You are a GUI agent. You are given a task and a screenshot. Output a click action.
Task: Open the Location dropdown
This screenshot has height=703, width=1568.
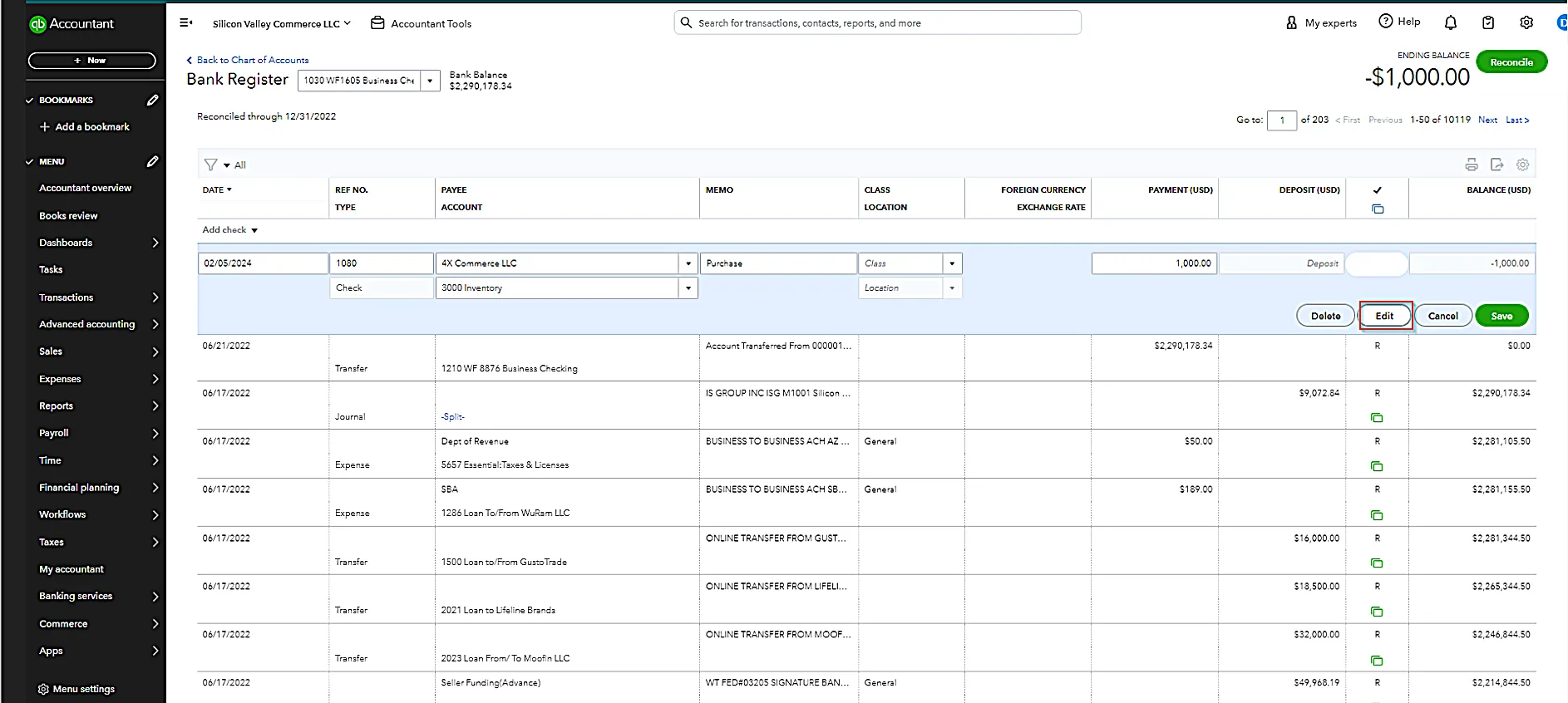952,288
